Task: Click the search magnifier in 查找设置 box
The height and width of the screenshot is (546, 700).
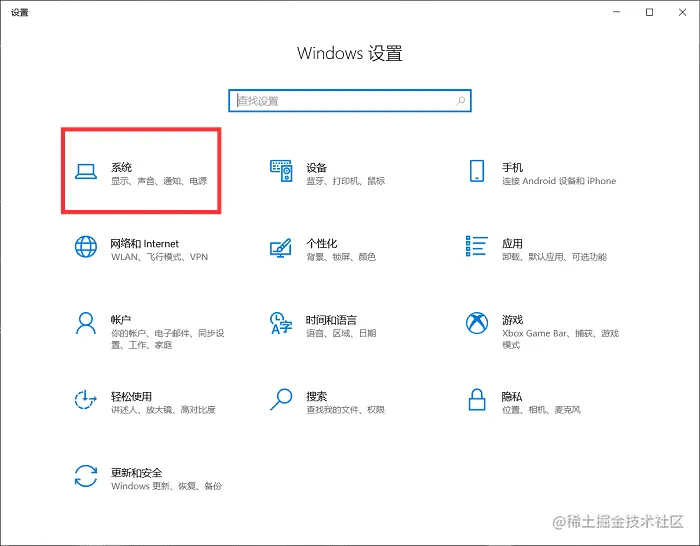Action: coord(460,101)
